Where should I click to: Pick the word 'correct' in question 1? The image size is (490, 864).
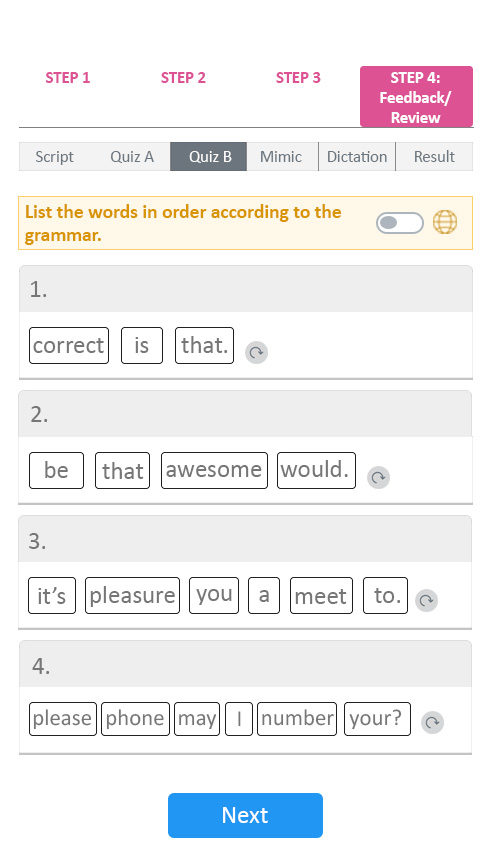point(69,345)
